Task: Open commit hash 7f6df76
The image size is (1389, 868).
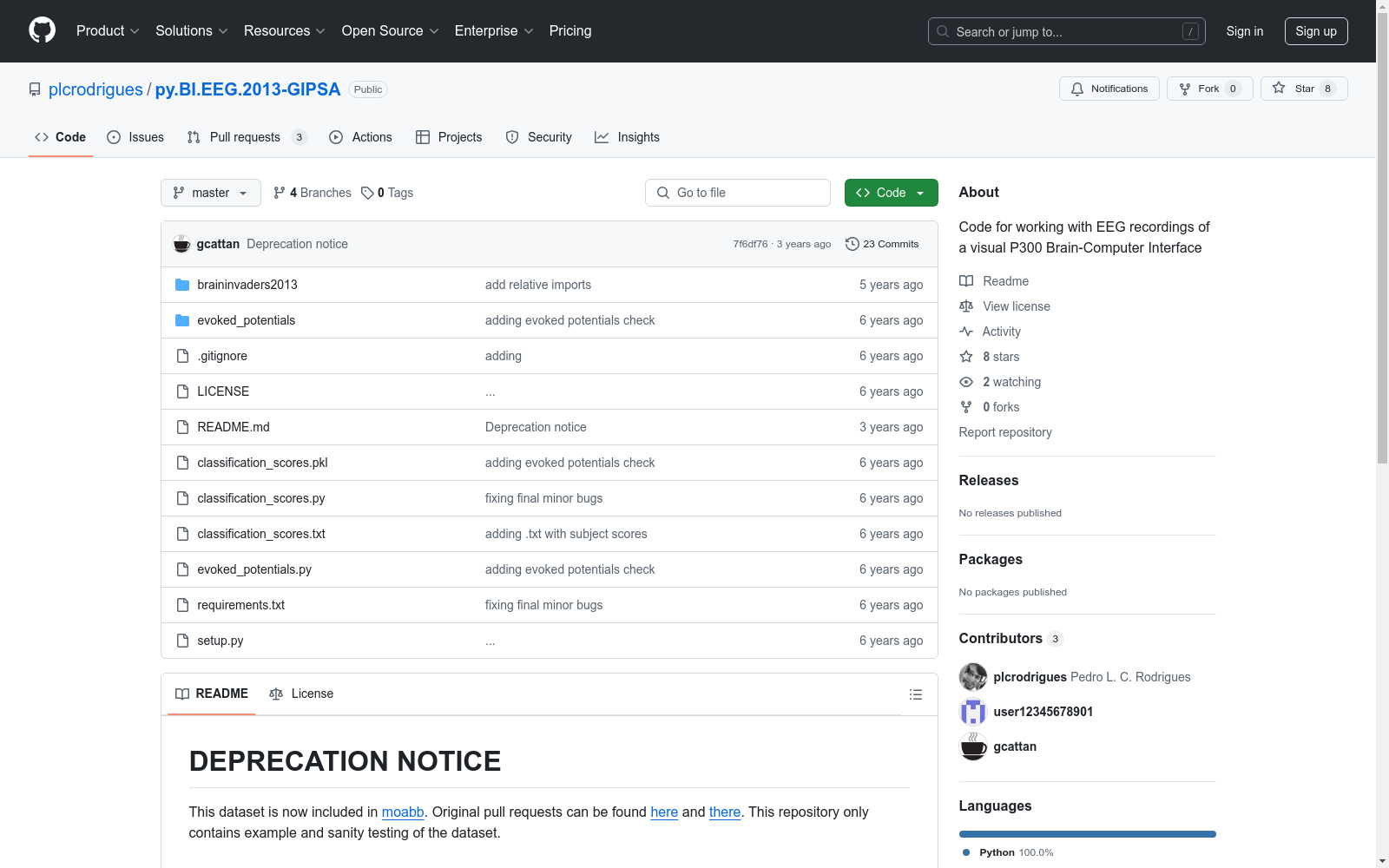Action: click(750, 244)
